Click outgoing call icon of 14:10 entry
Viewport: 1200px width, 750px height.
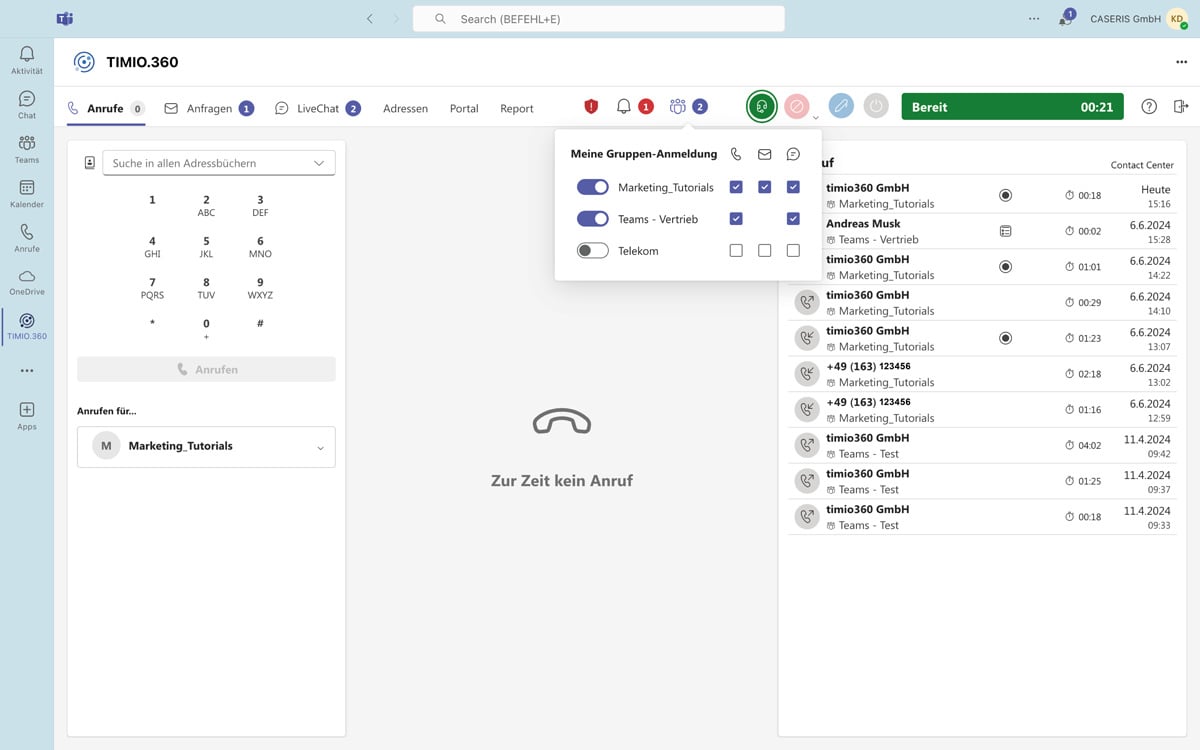click(x=807, y=302)
